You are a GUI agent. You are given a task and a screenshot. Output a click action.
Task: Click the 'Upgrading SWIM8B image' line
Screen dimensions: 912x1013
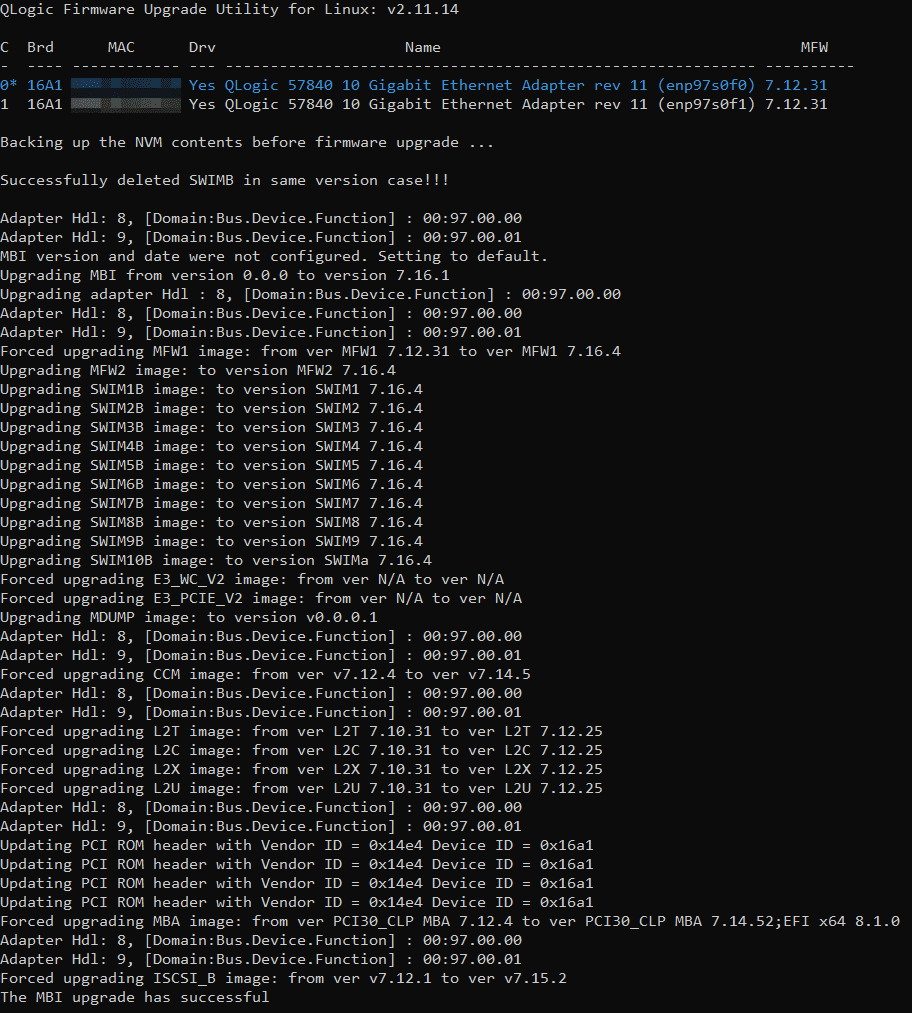pyautogui.click(x=211, y=522)
